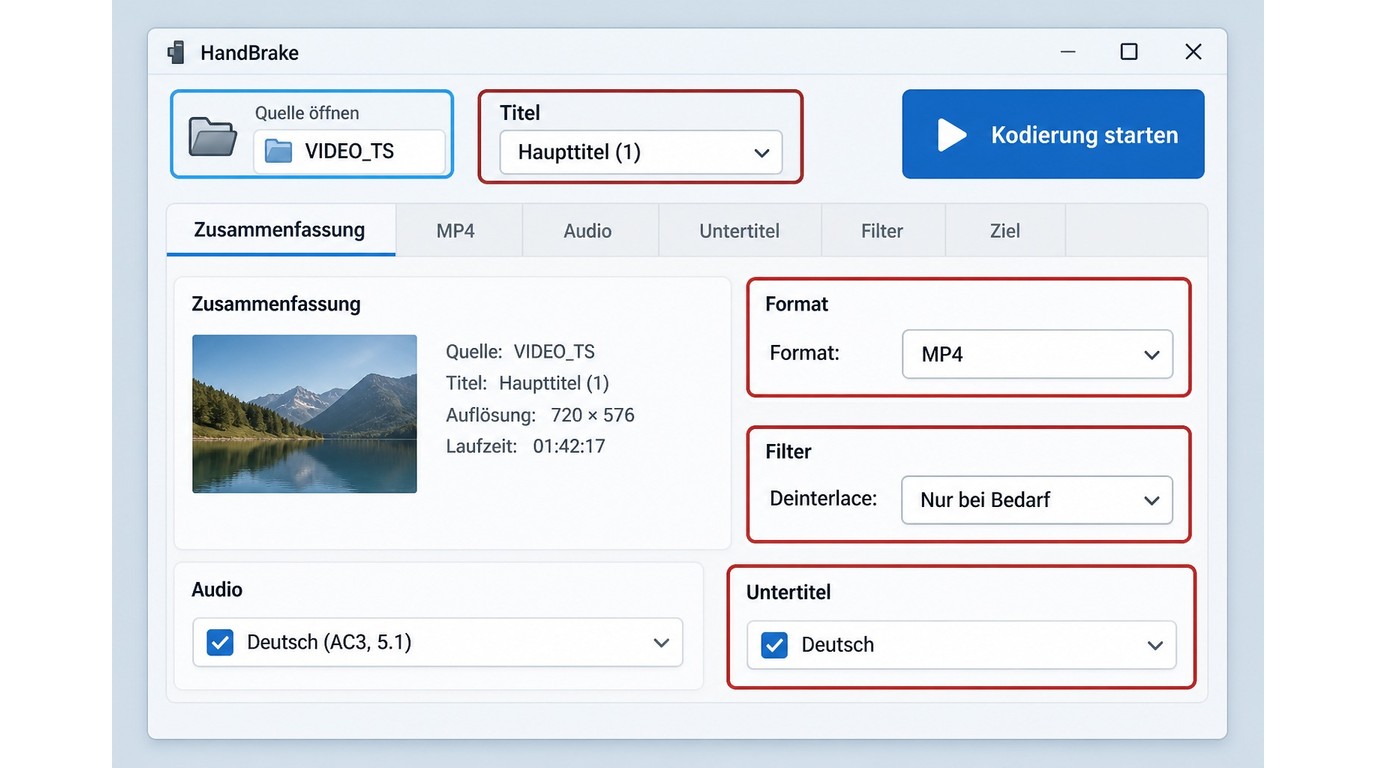Click the chevron of Deutsch (AC3, 5.1) dropdown
The image size is (1376, 768).
tap(661, 642)
